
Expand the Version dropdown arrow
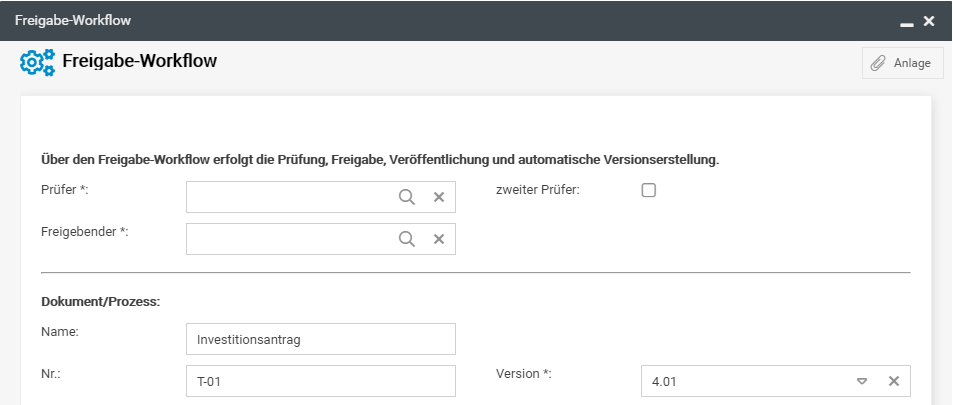(861, 381)
